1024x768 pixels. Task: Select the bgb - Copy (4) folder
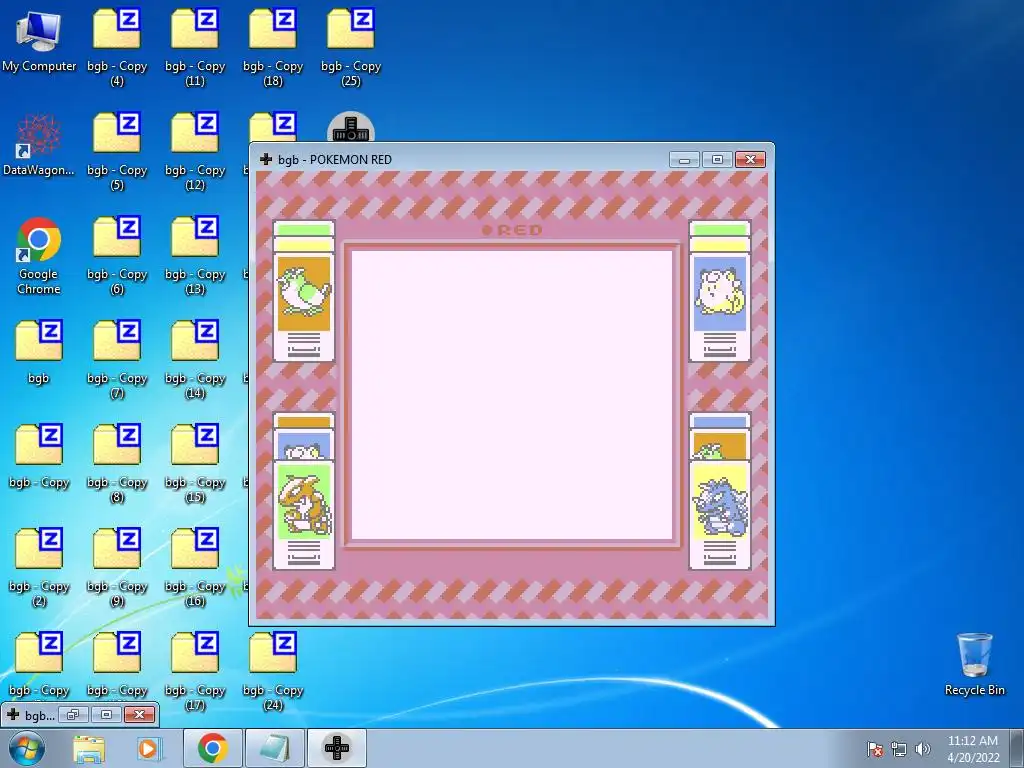(x=117, y=47)
